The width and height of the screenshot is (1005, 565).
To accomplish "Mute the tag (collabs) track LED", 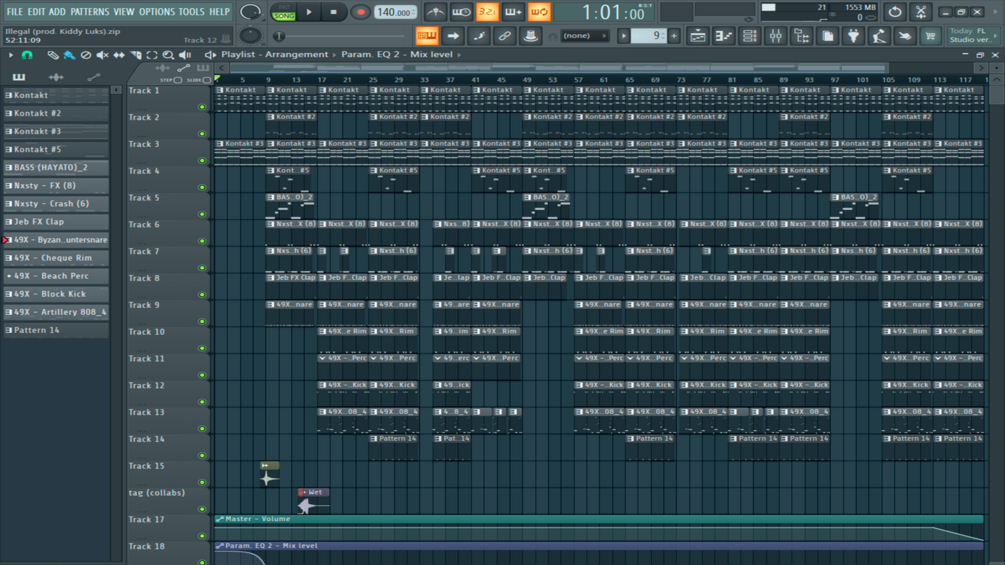I will click(203, 509).
